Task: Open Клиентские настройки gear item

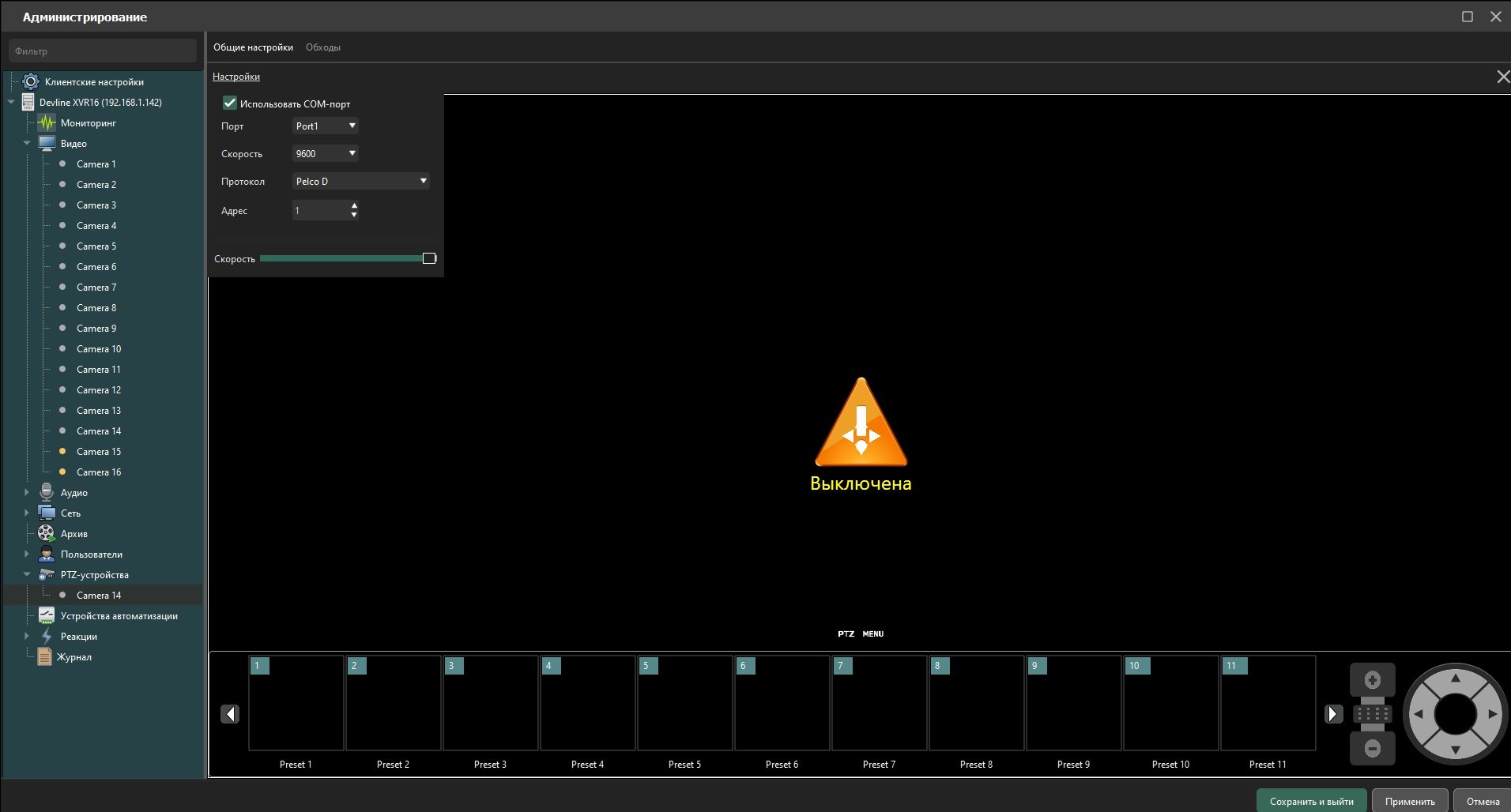Action: [93, 82]
